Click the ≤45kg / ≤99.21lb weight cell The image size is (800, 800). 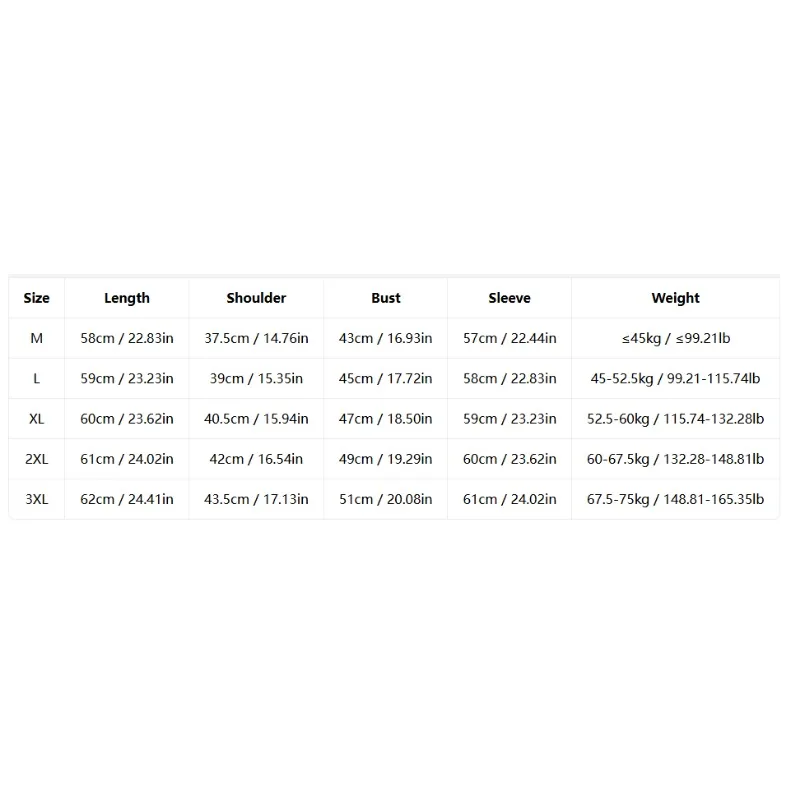pos(676,338)
